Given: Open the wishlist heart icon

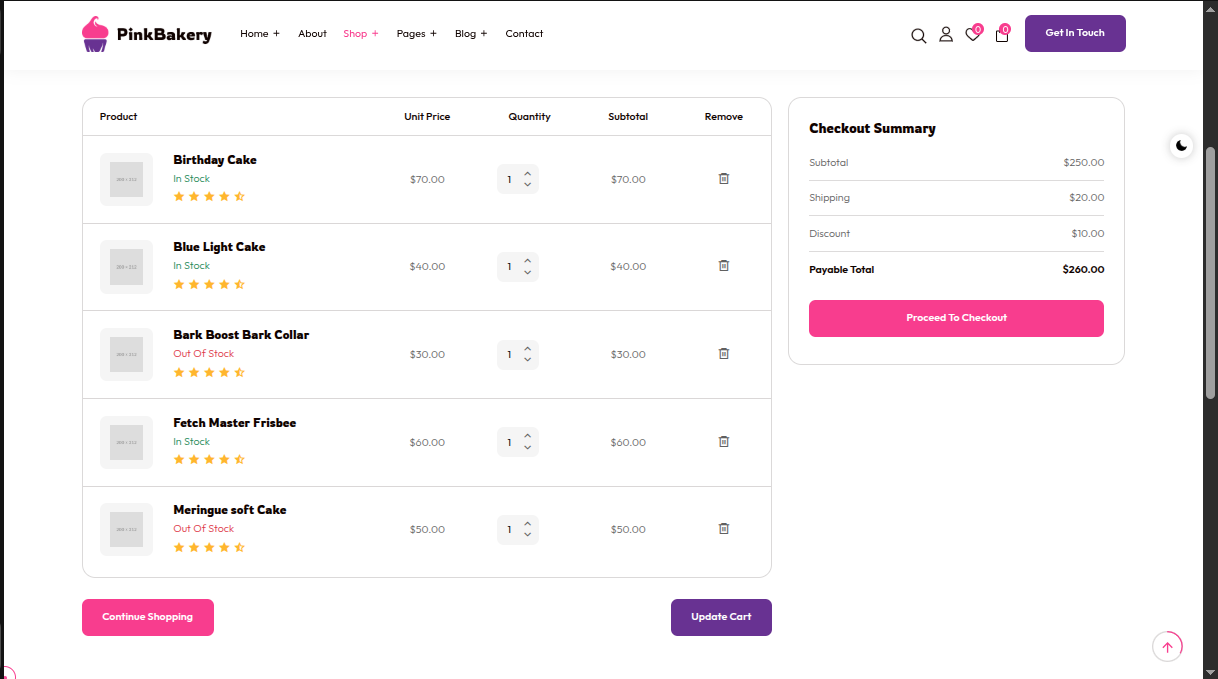Looking at the screenshot, I should (972, 35).
